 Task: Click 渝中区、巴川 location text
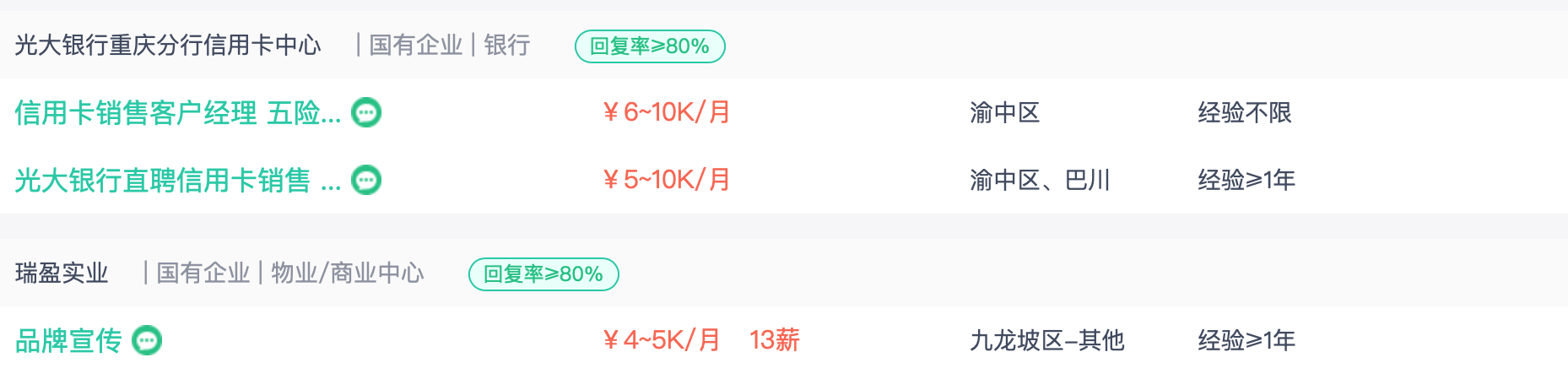click(1040, 180)
